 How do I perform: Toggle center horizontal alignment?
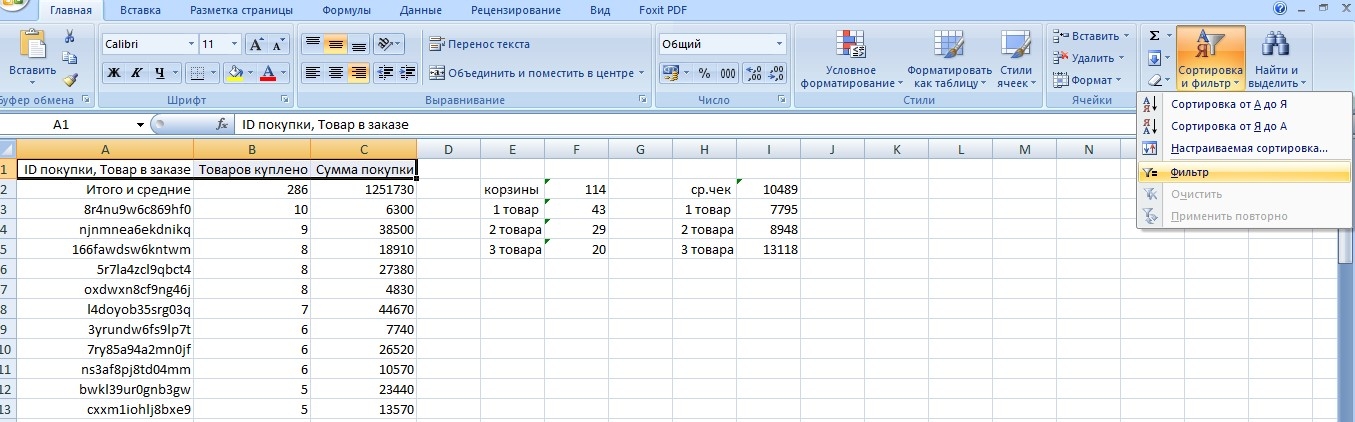click(336, 73)
